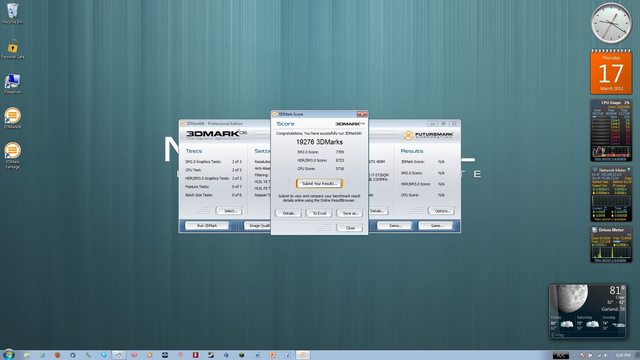Click Run 3DMark in the main window
The width and height of the screenshot is (640, 360).
[207, 225]
